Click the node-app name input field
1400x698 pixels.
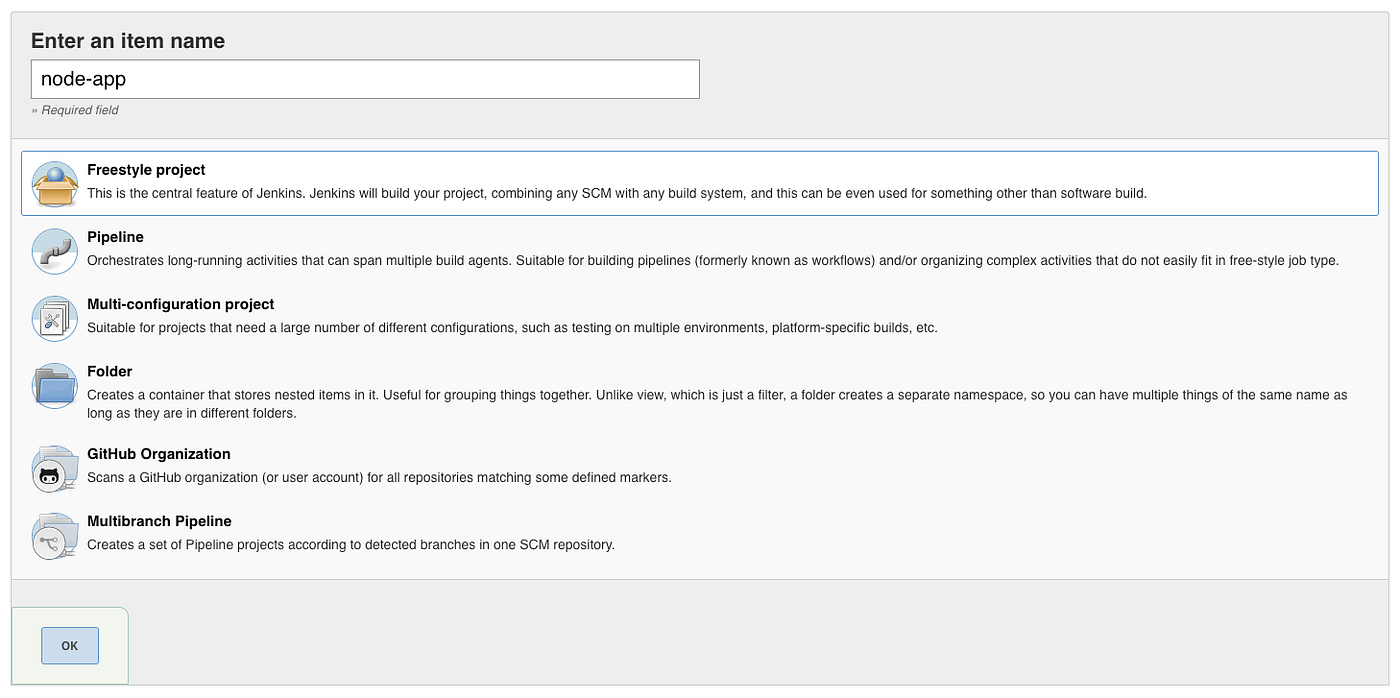(x=364, y=78)
